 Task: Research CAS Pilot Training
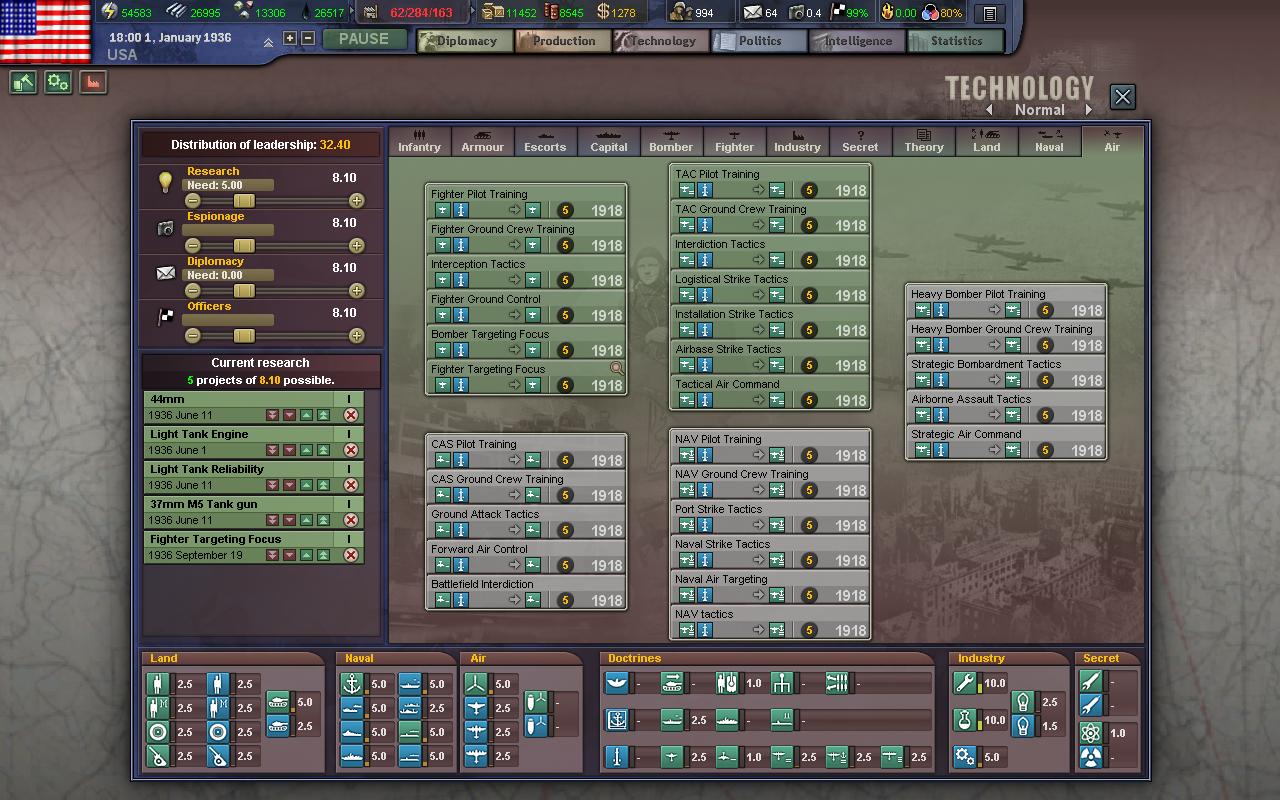tap(526, 453)
